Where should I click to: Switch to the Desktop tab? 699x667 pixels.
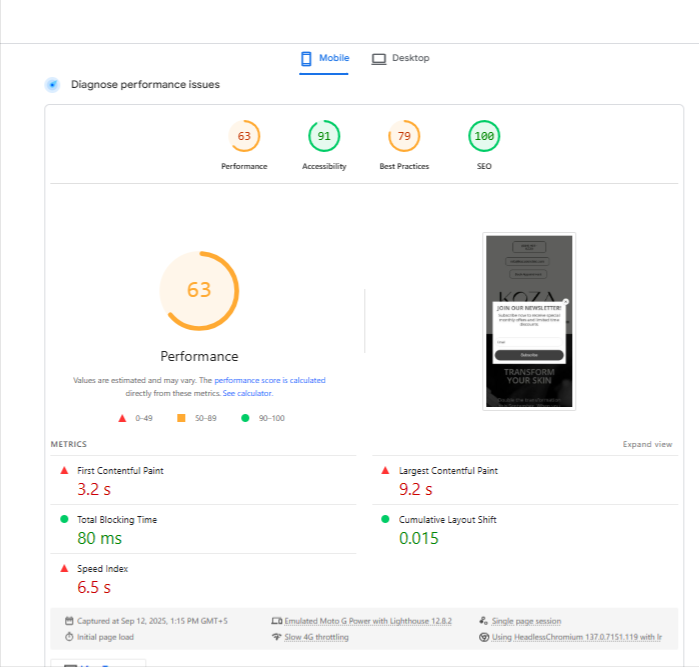[x=400, y=58]
